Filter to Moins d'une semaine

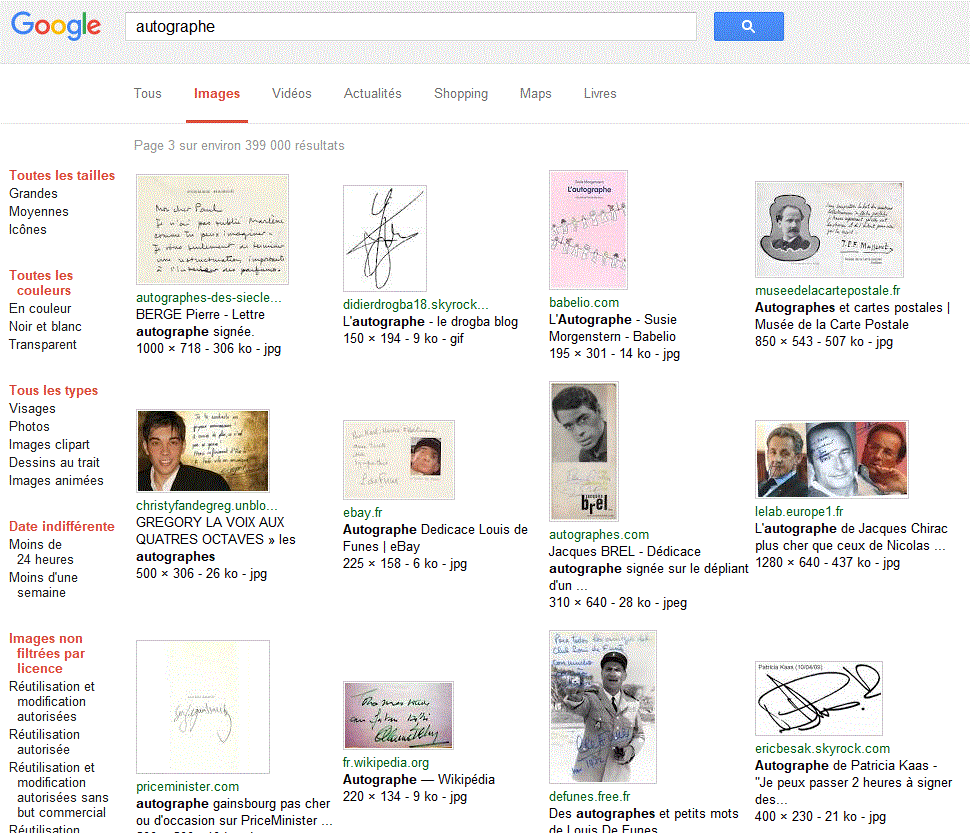click(43, 585)
